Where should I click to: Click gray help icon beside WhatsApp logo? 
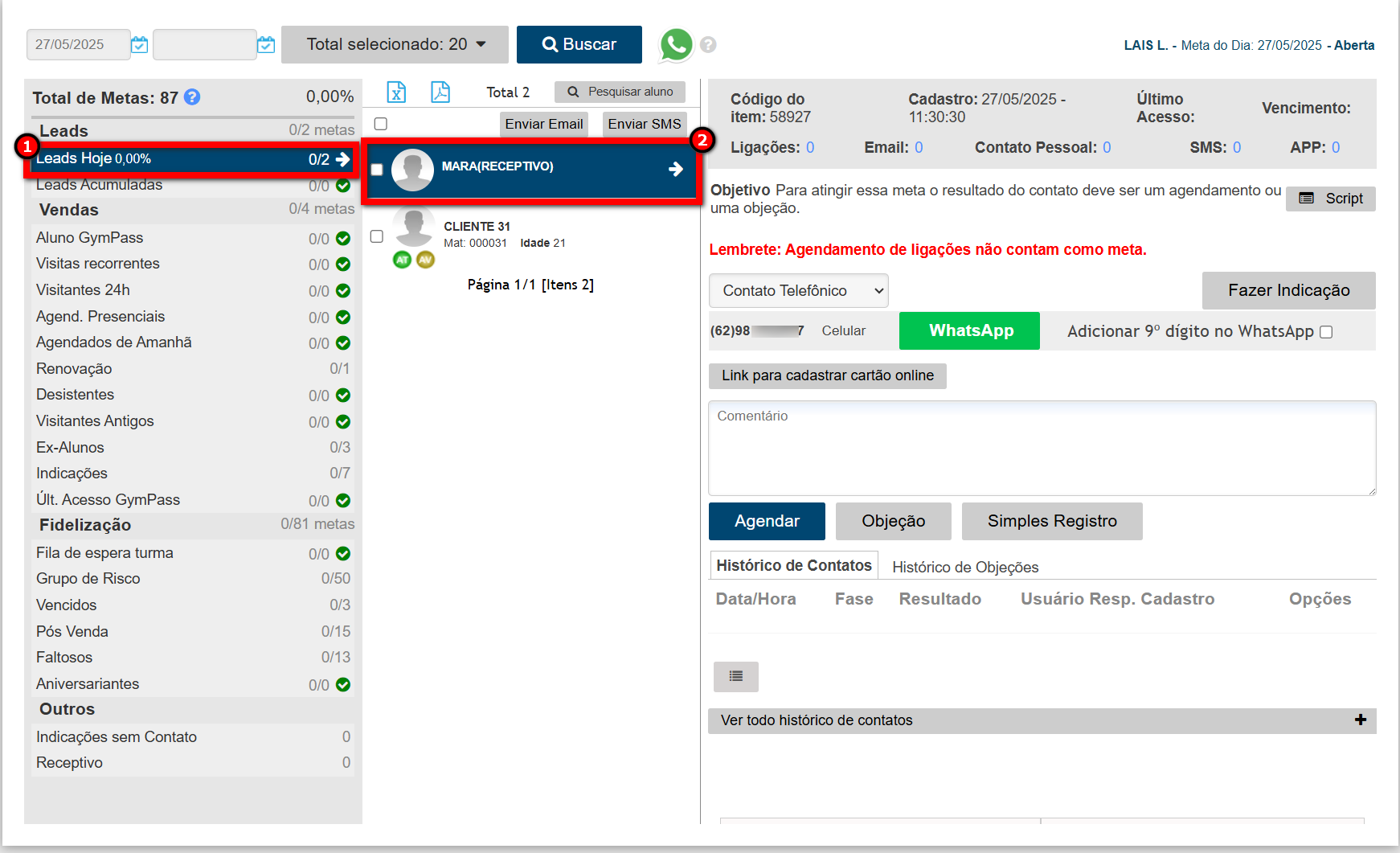coord(708,45)
